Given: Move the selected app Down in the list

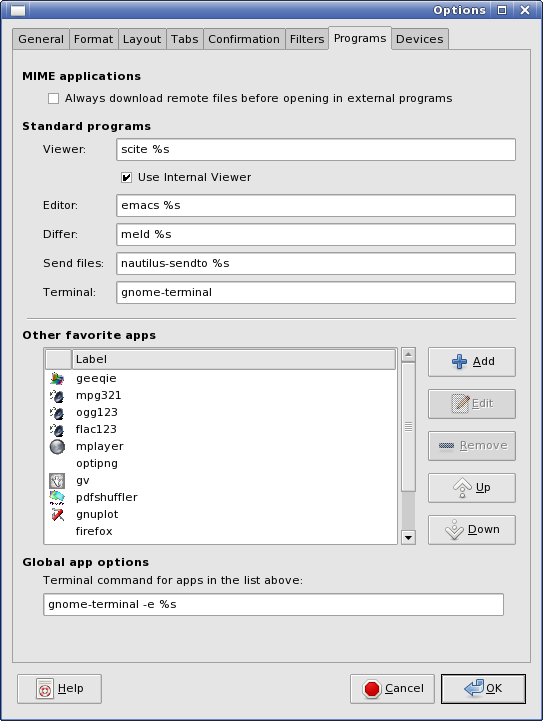Looking at the screenshot, I should tap(472, 530).
